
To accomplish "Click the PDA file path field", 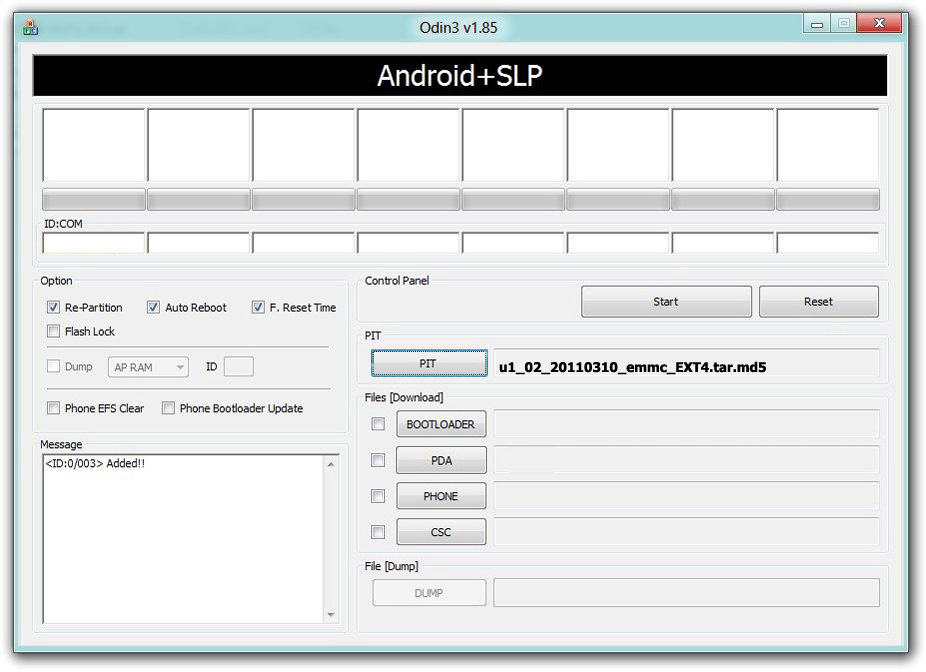I will [686, 460].
